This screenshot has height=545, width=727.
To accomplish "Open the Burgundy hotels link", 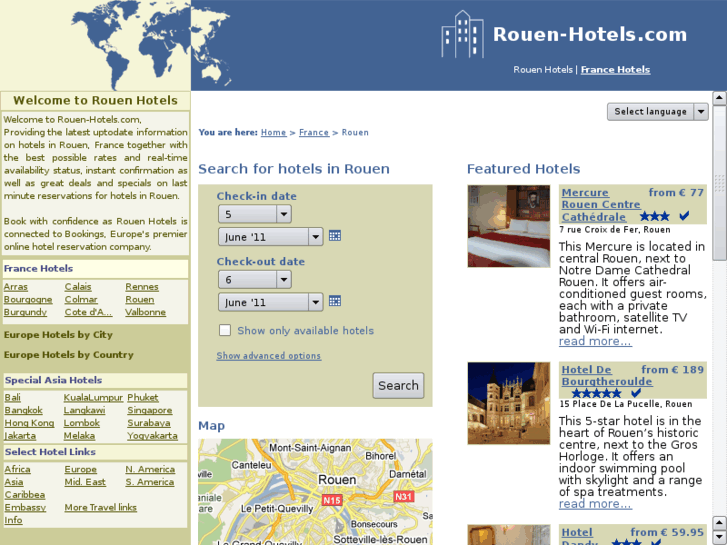I will click(26, 312).
